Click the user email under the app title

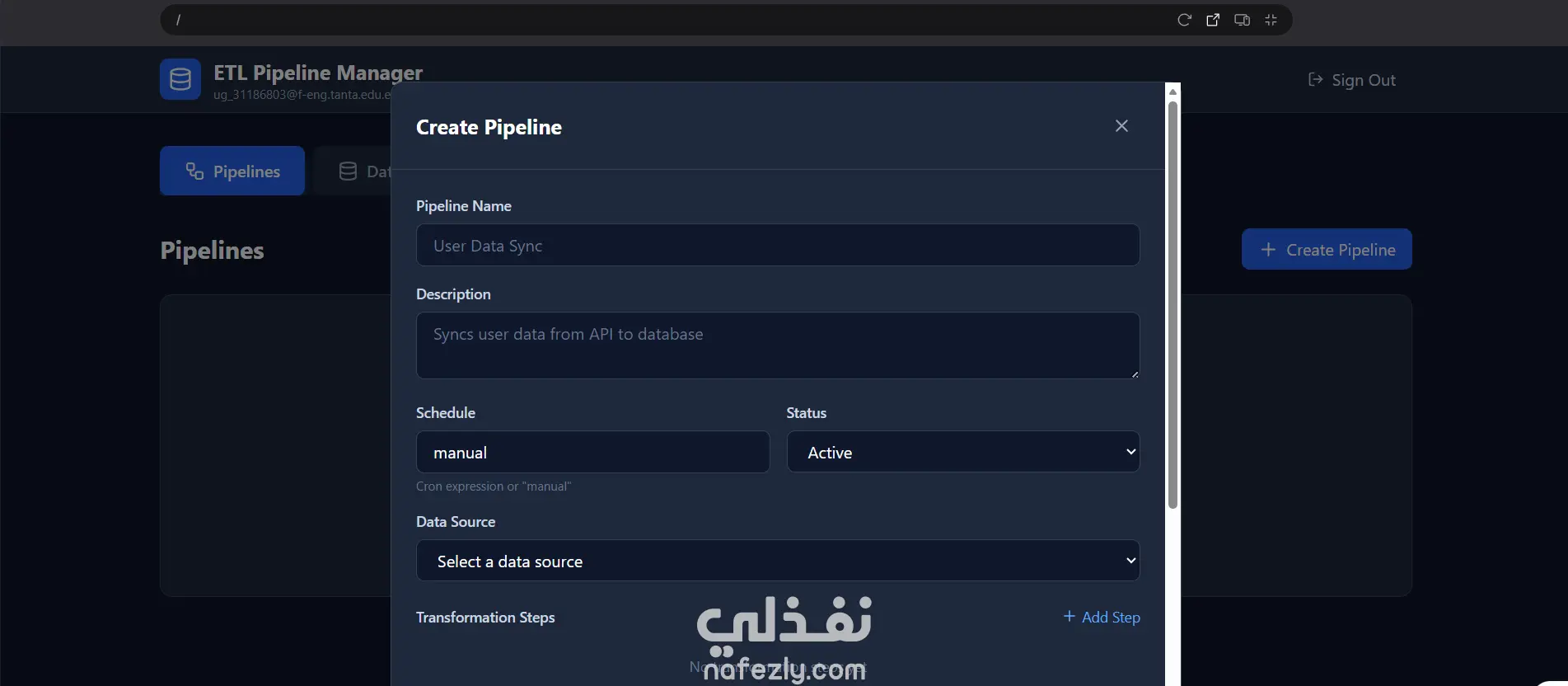point(302,95)
